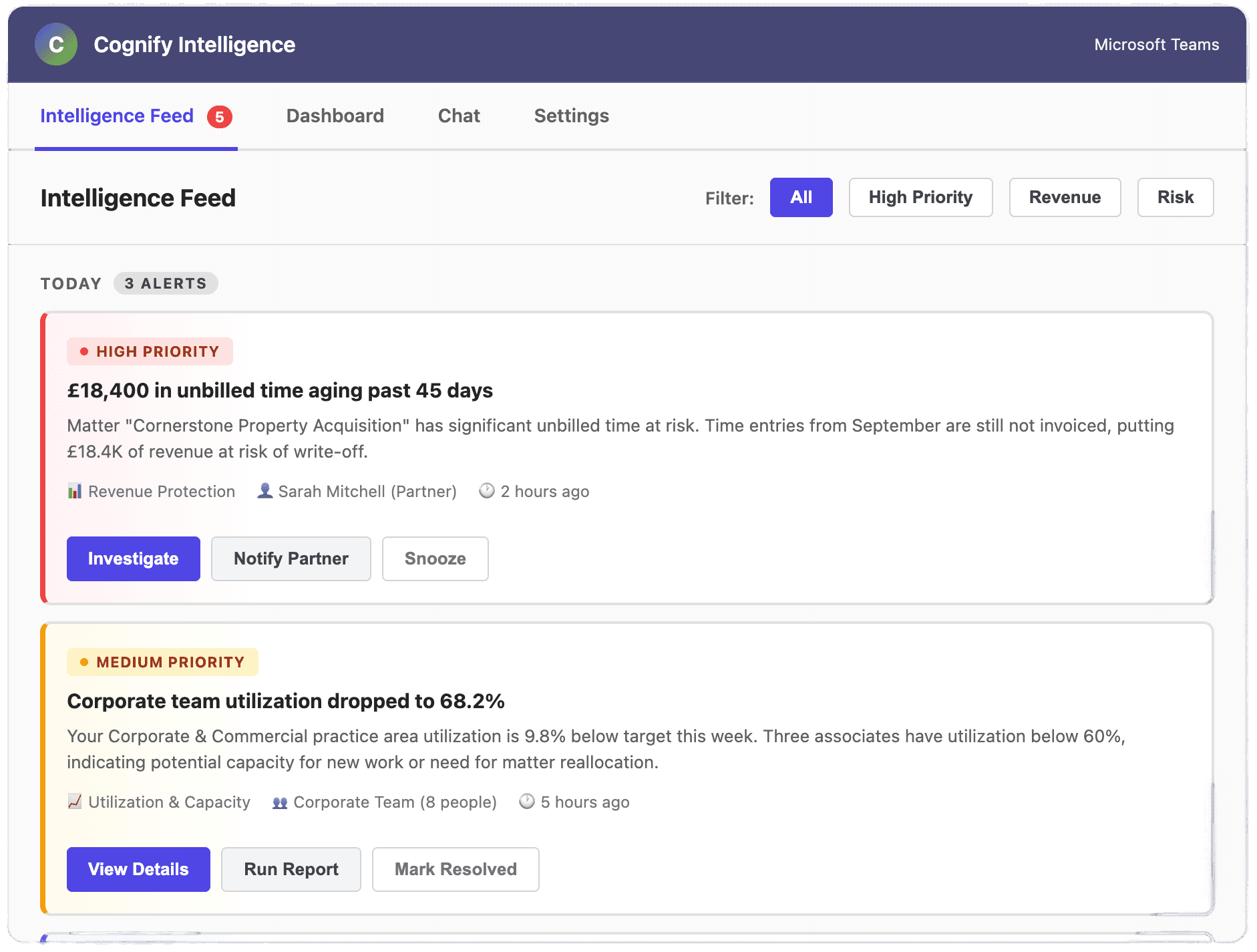This screenshot has height=952, width=1257.
Task: Click Investigate on the unbilled time alert
Action: [133, 559]
